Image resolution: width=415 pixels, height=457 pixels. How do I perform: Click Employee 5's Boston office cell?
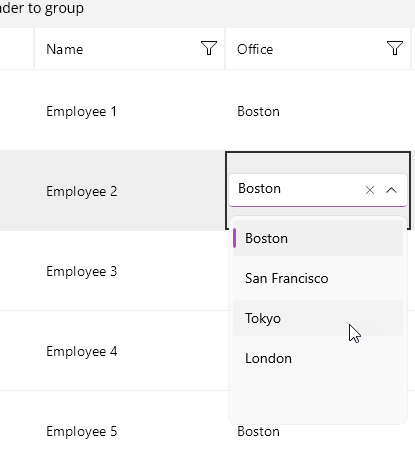coord(258,432)
